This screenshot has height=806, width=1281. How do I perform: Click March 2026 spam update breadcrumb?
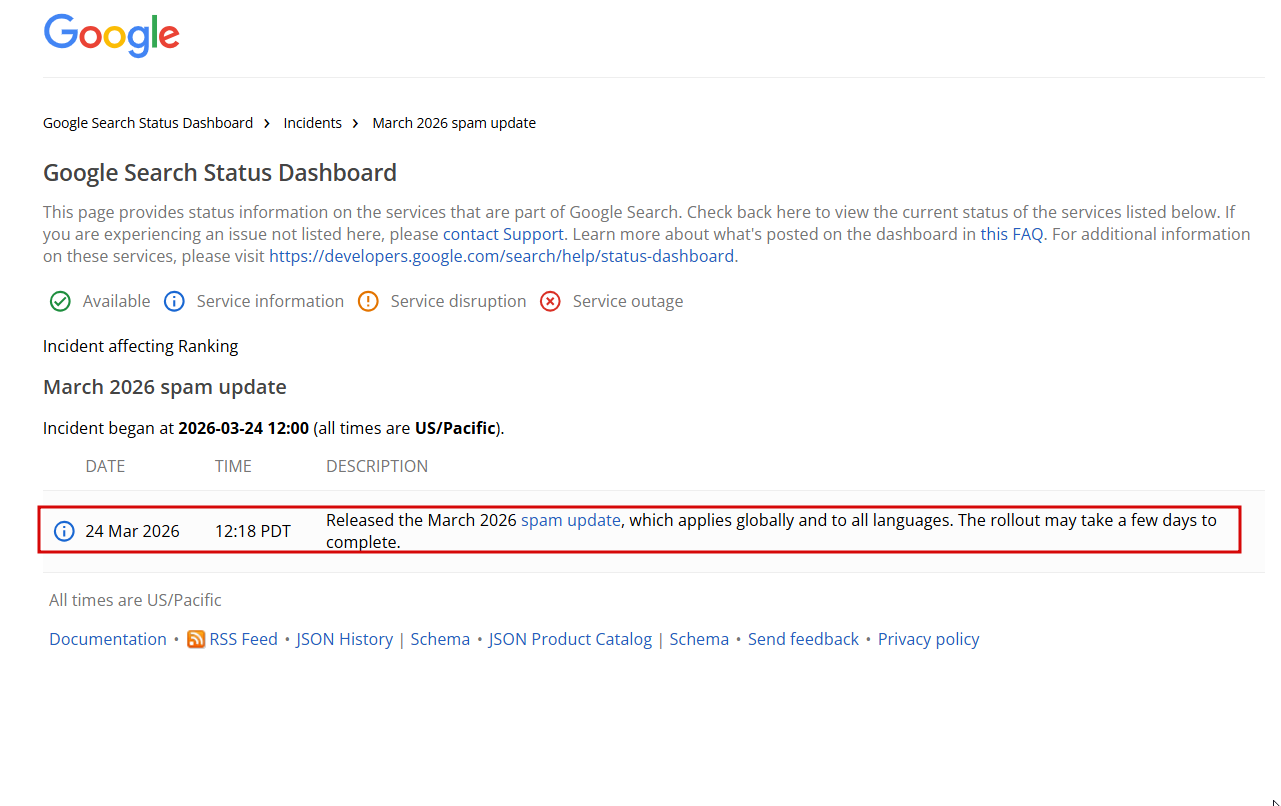(454, 123)
